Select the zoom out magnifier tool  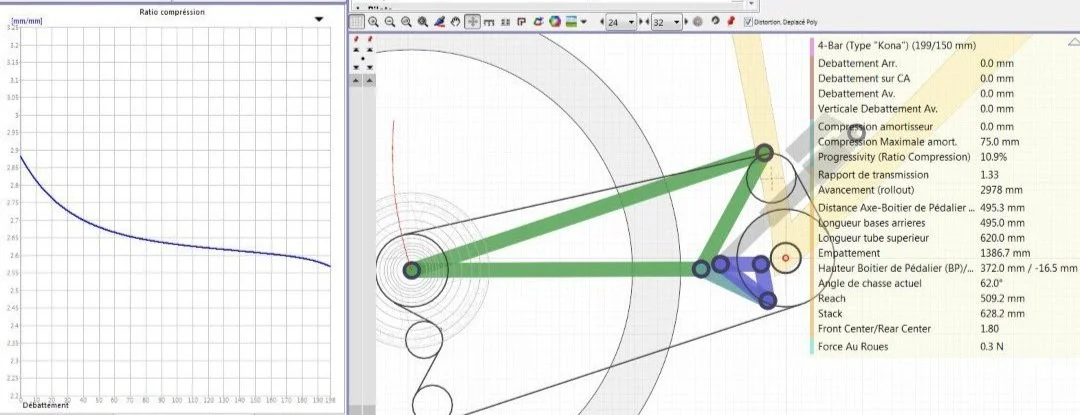tap(390, 21)
